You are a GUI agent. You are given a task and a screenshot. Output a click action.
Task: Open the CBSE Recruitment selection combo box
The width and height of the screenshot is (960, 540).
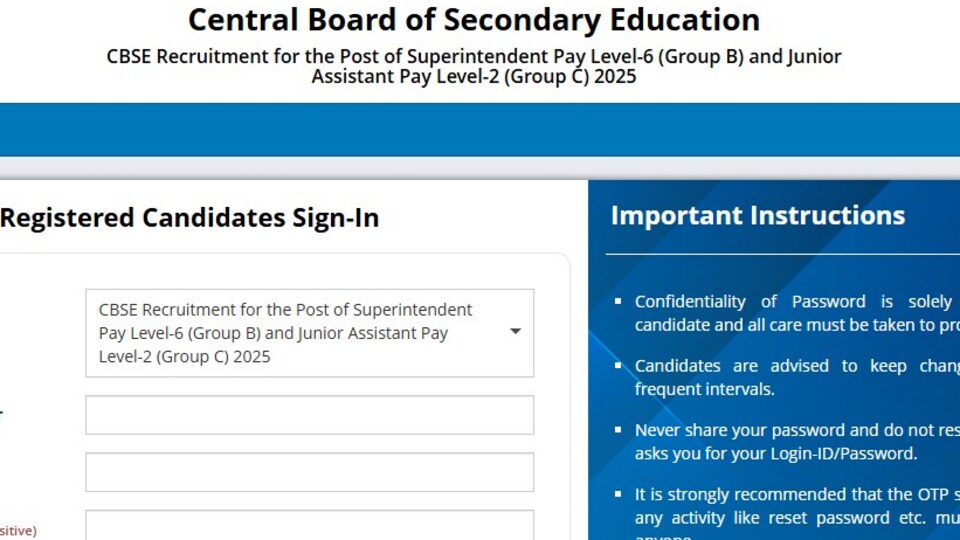coord(309,333)
